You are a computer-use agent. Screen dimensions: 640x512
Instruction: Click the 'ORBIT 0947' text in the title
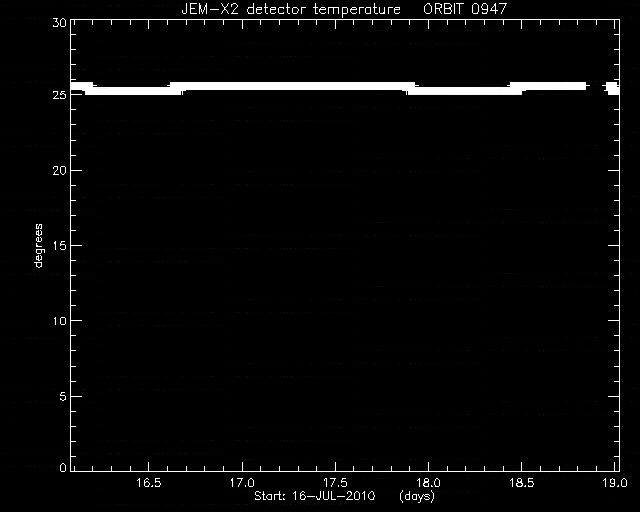coord(465,9)
